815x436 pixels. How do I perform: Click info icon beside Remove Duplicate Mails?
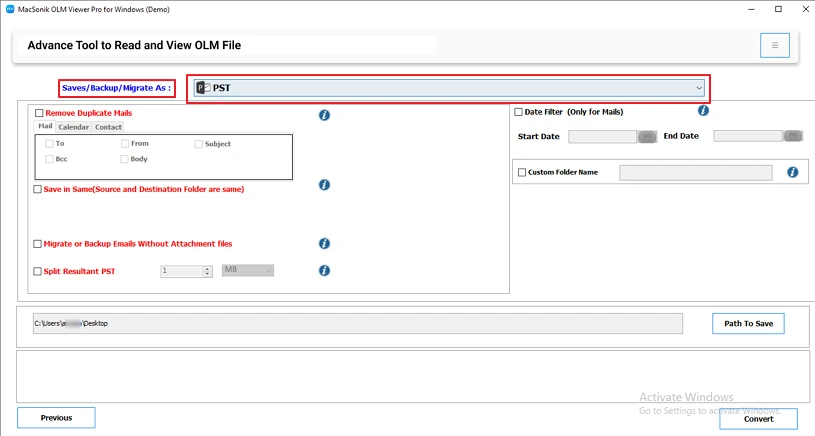click(x=324, y=115)
